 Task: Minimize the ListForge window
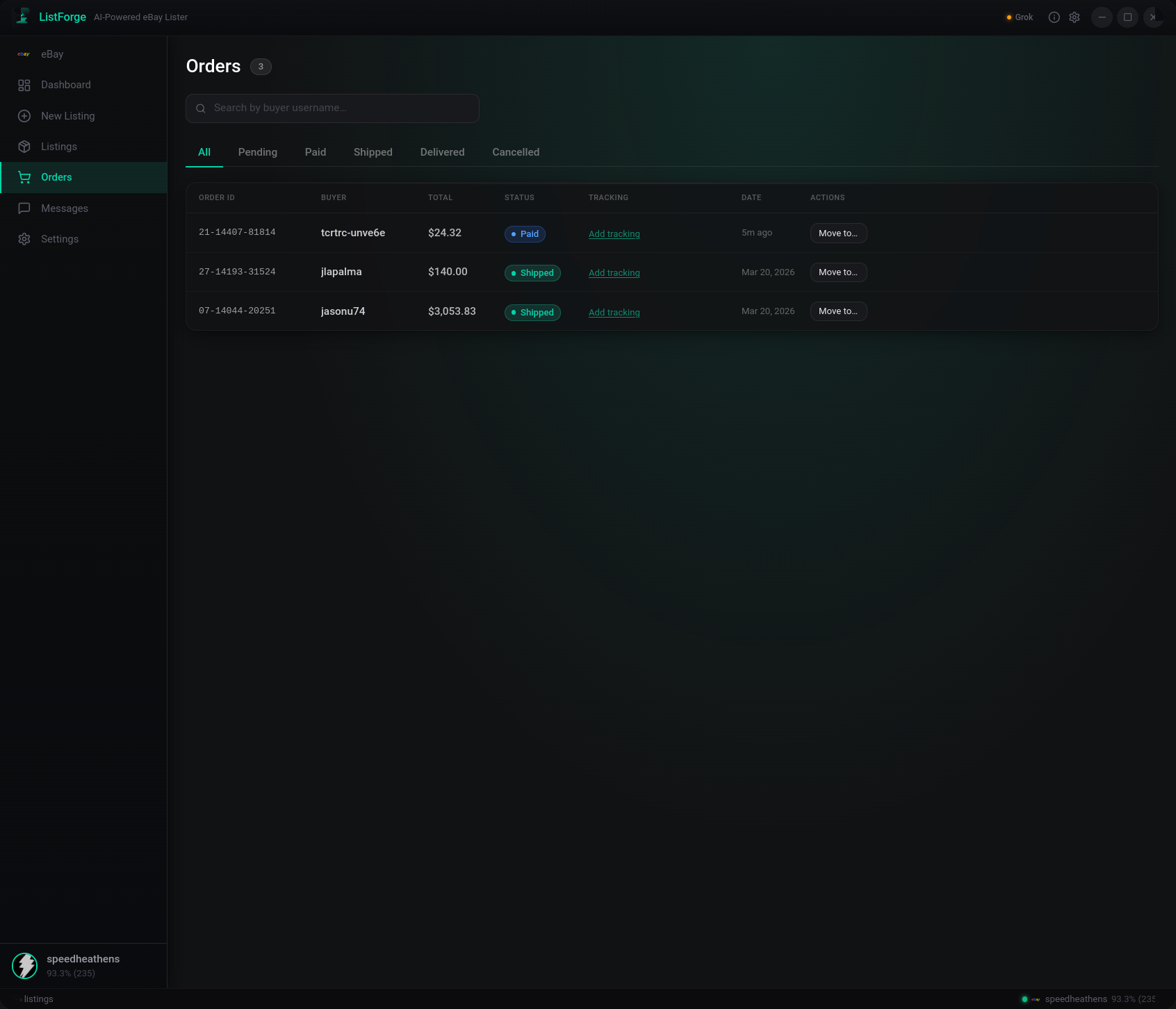click(1102, 17)
